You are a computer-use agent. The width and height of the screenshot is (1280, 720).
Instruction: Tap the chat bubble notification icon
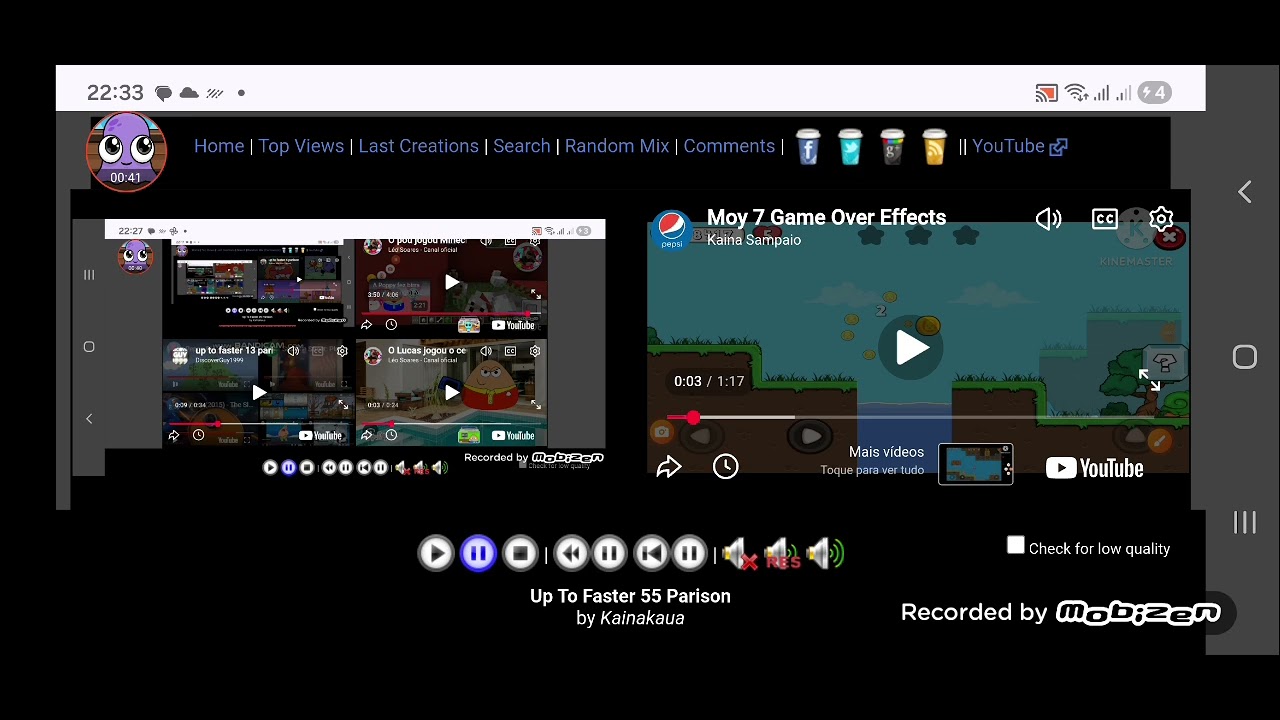(164, 93)
